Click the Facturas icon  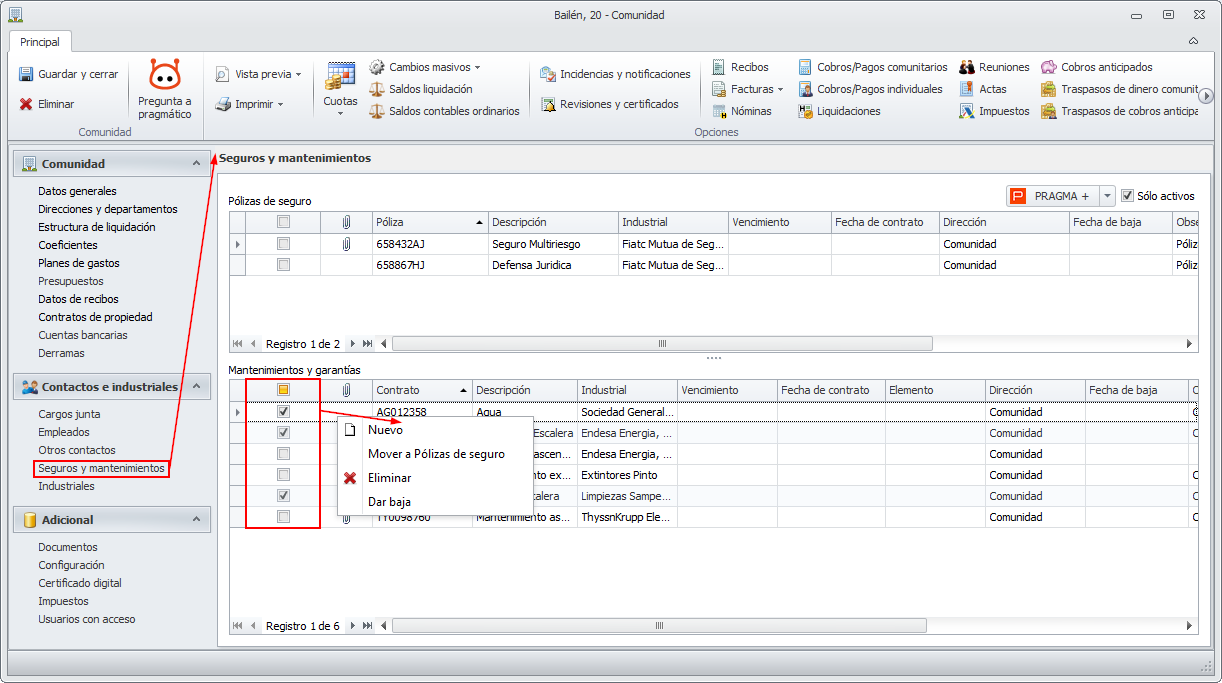click(x=719, y=89)
